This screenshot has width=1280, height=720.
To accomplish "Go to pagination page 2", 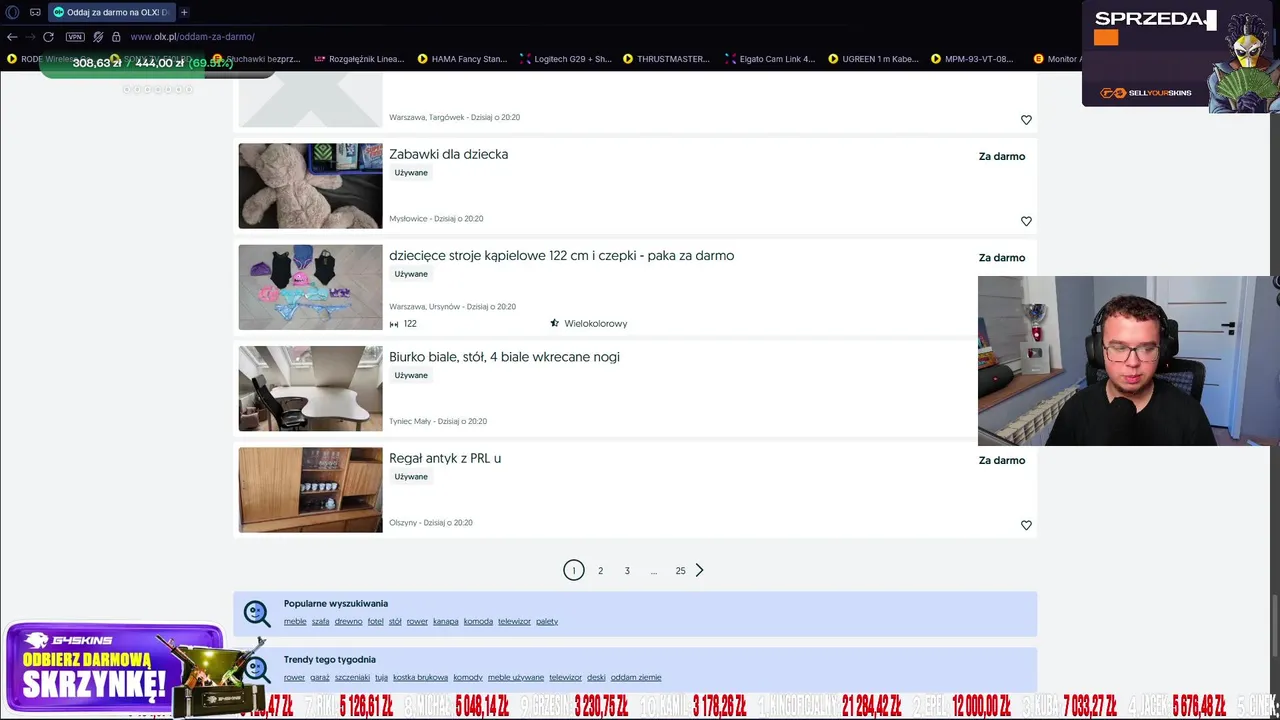I will 600,571.
